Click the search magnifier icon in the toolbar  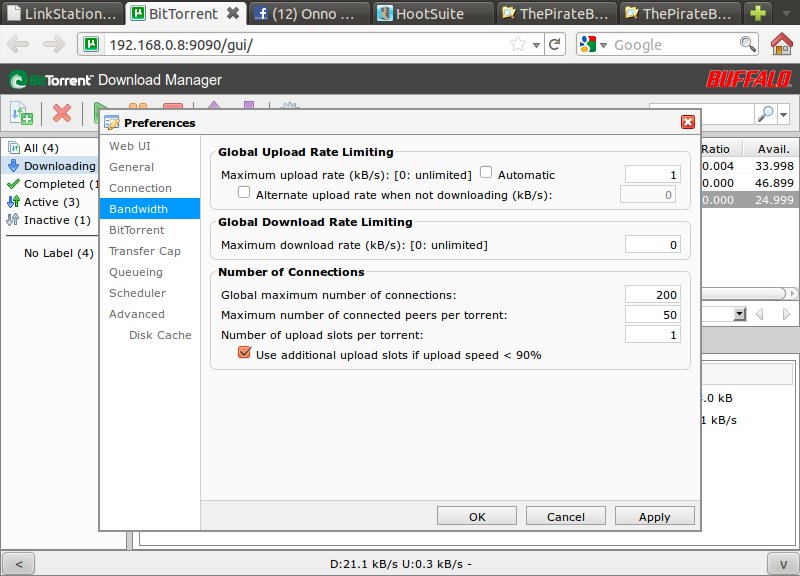(763, 114)
